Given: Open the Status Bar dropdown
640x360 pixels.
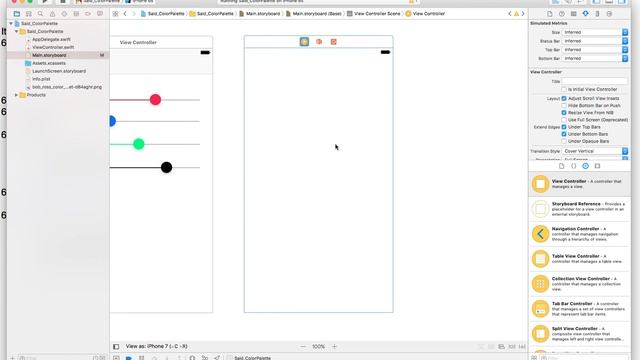Looking at the screenshot, I should (595, 41).
